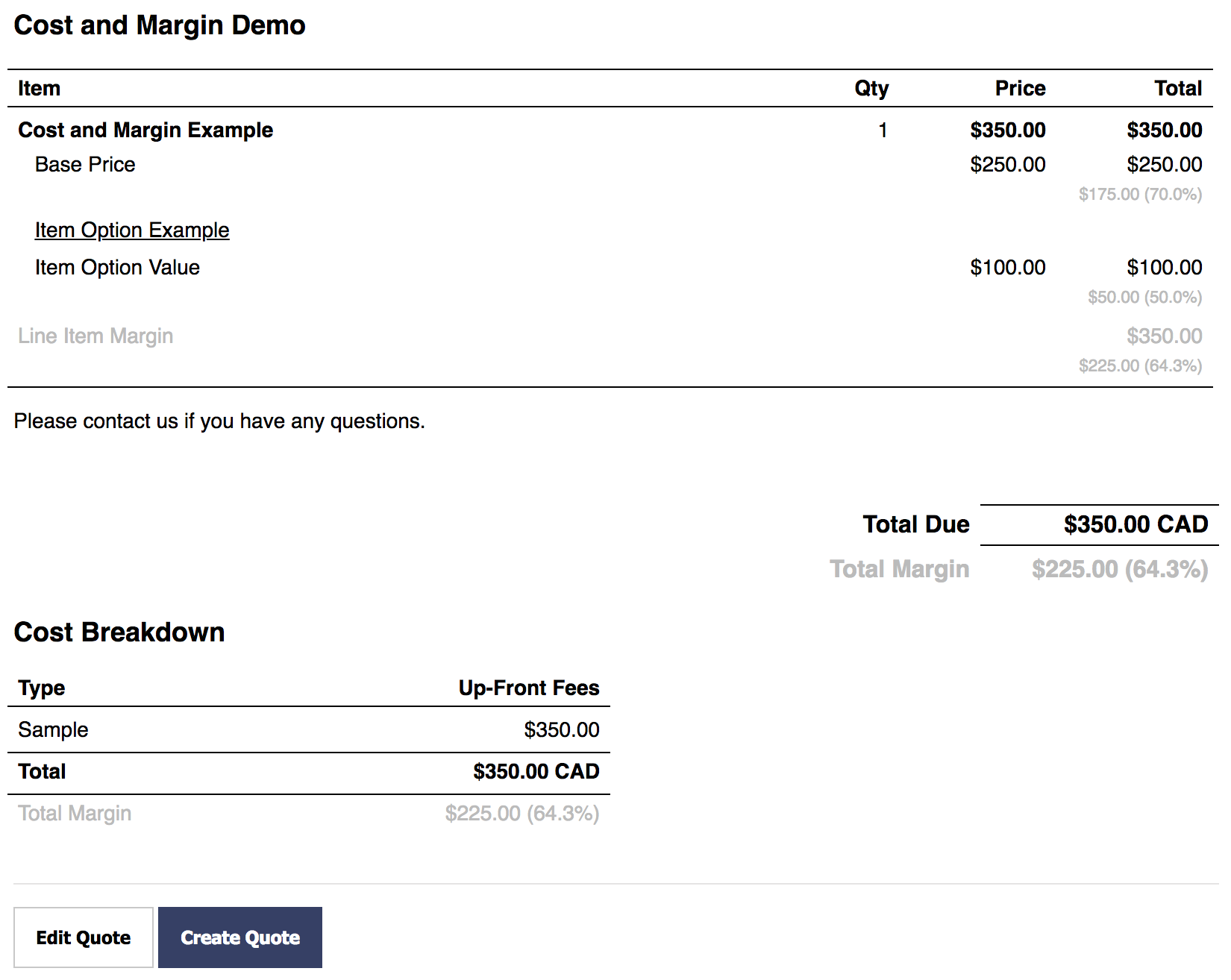Select the Cost and Margin Demo heading
This screenshot has width=1231, height=980.
pyautogui.click(x=160, y=25)
